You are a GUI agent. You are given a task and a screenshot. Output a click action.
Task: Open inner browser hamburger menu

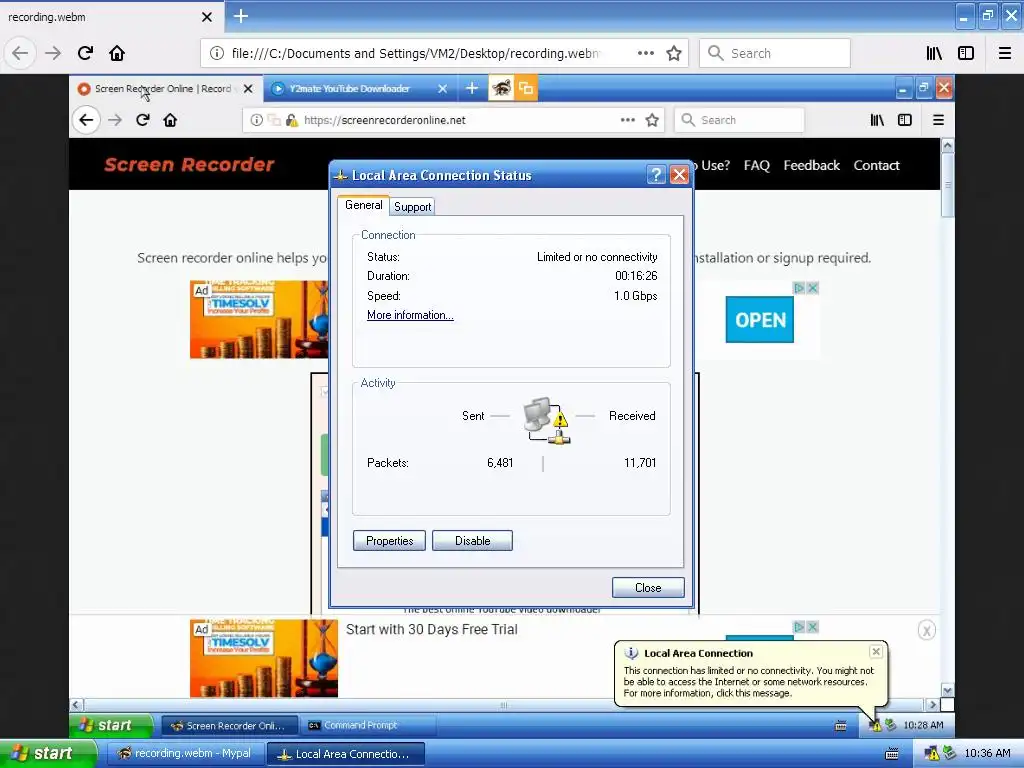point(938,120)
